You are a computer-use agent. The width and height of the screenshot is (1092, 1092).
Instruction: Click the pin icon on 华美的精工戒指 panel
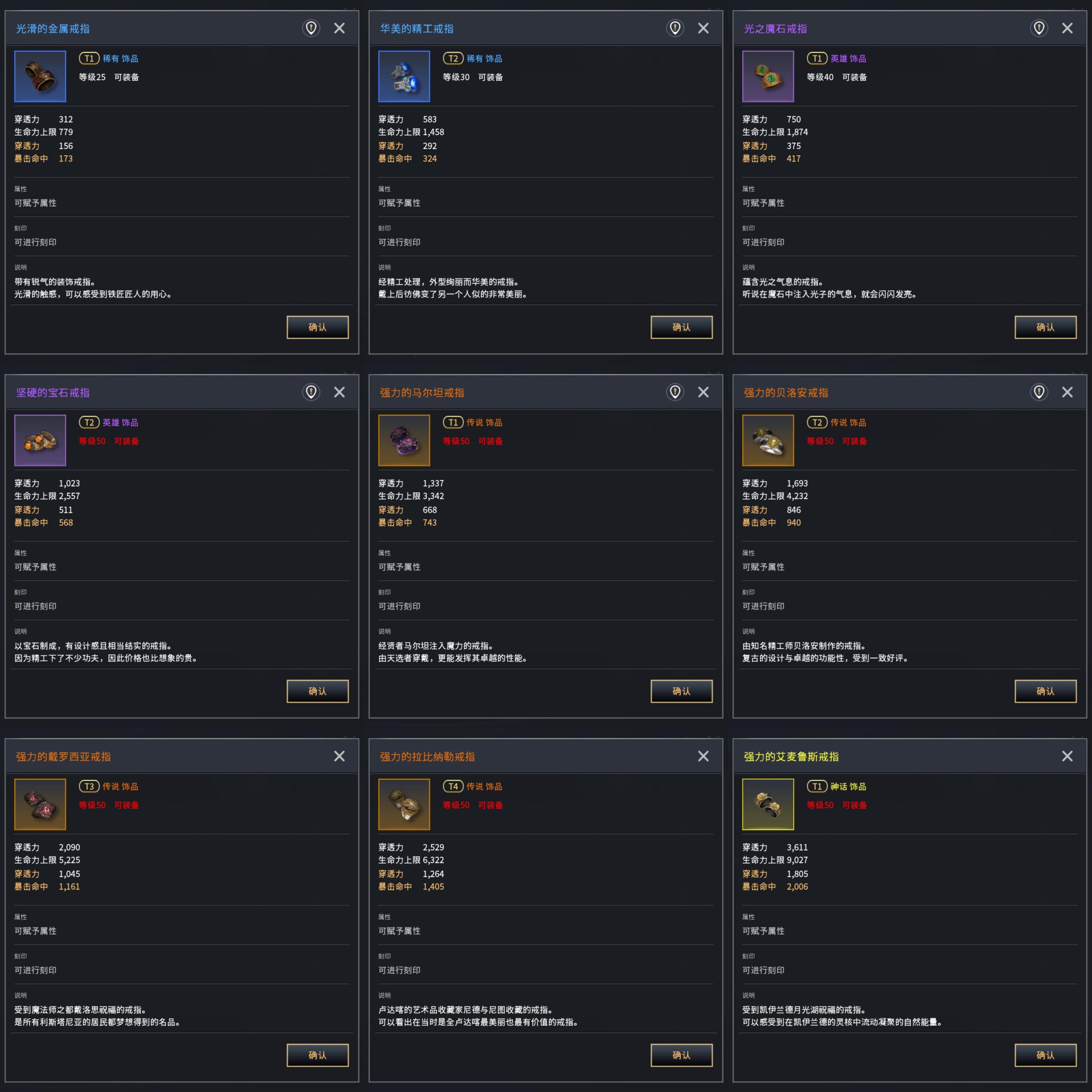[x=675, y=28]
